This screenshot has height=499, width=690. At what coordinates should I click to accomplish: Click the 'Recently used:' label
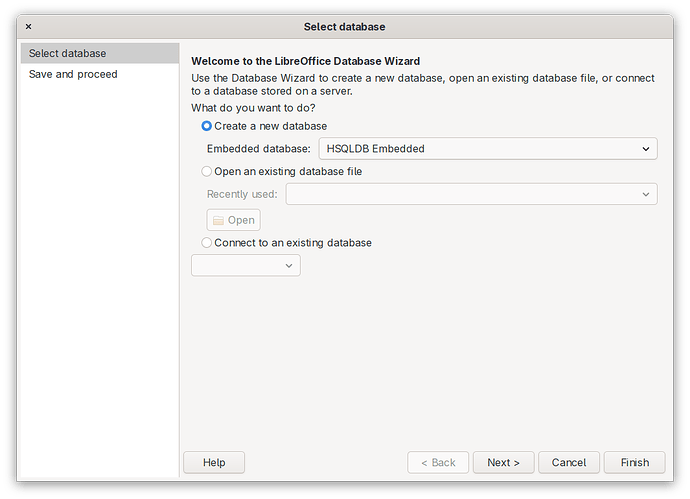(242, 194)
